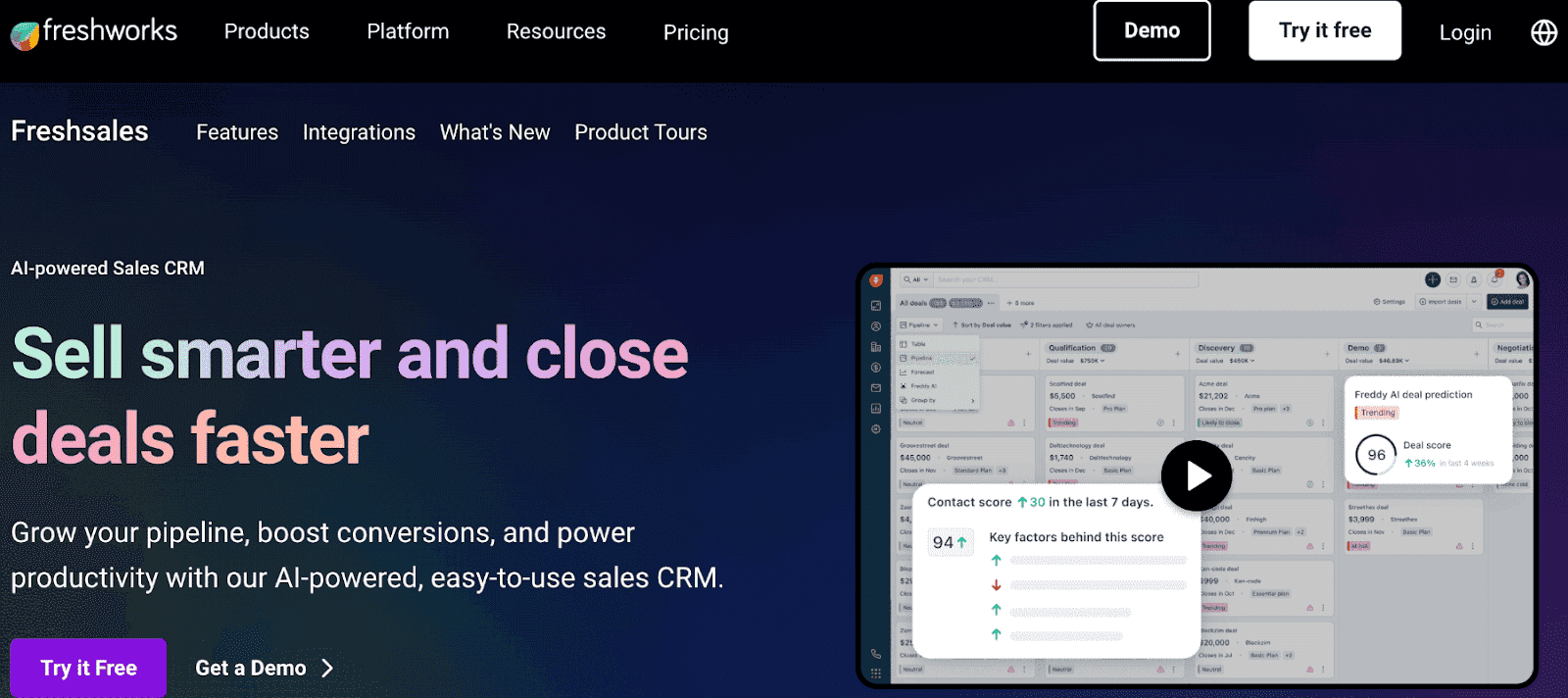Go to the Pricing page
This screenshot has height=698, width=1568.
click(696, 32)
